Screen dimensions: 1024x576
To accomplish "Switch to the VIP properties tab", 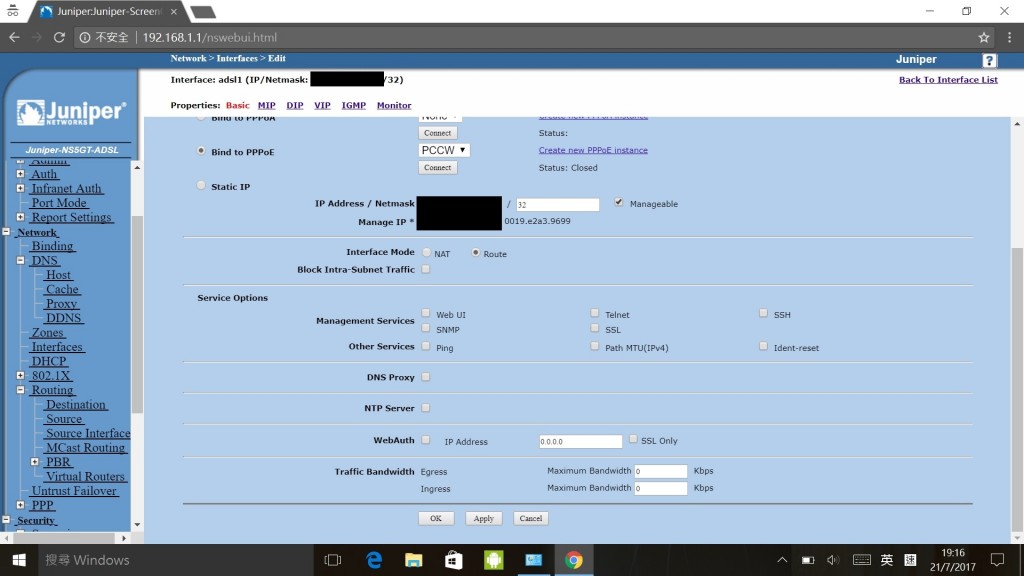I will pos(322,105).
